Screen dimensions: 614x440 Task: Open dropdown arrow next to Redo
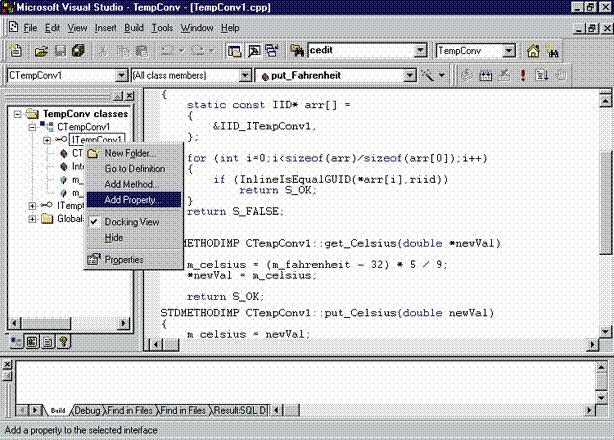(x=211, y=51)
